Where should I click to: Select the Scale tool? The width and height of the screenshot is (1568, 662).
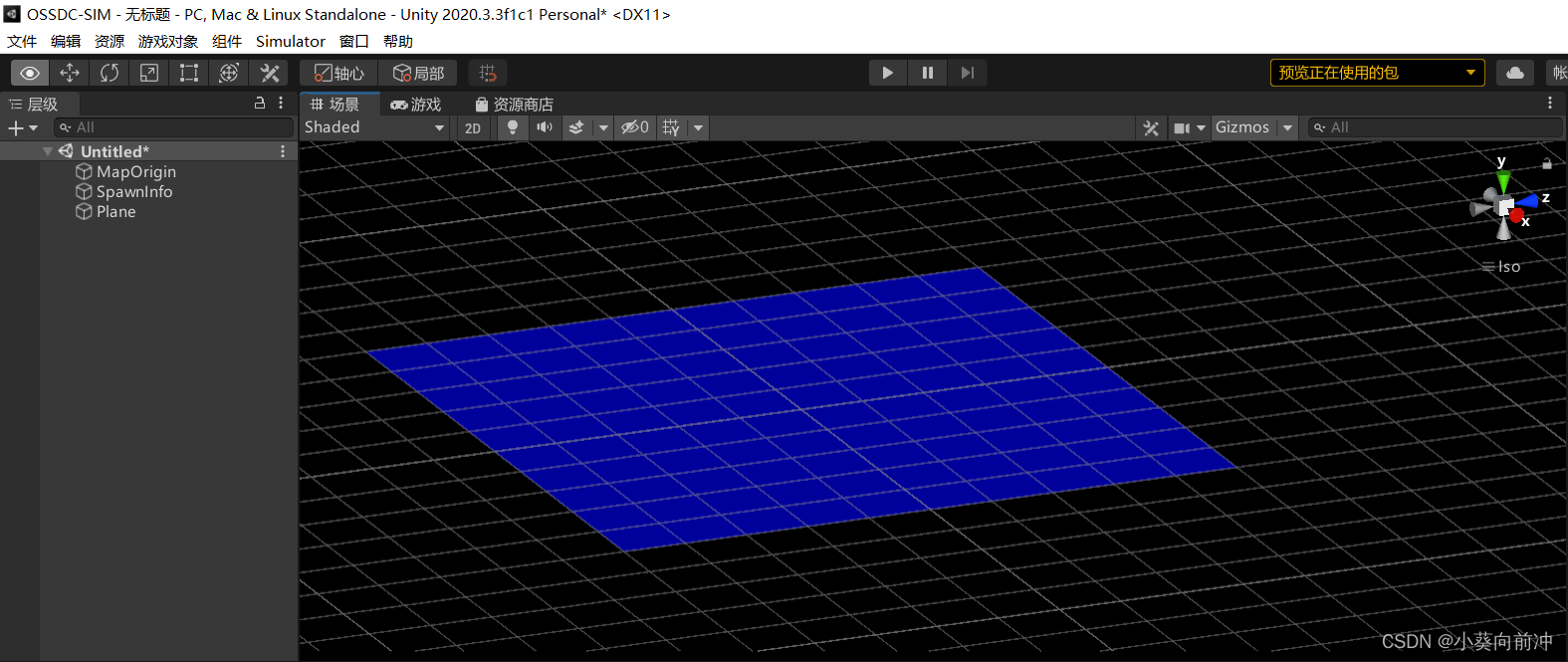coord(149,73)
